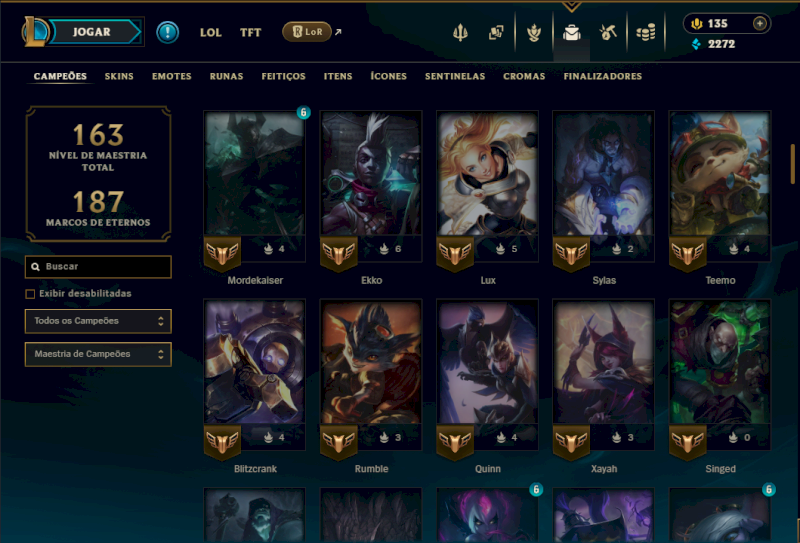The width and height of the screenshot is (800, 543).
Task: Switch to the RUNAS tab
Action: pos(226,76)
